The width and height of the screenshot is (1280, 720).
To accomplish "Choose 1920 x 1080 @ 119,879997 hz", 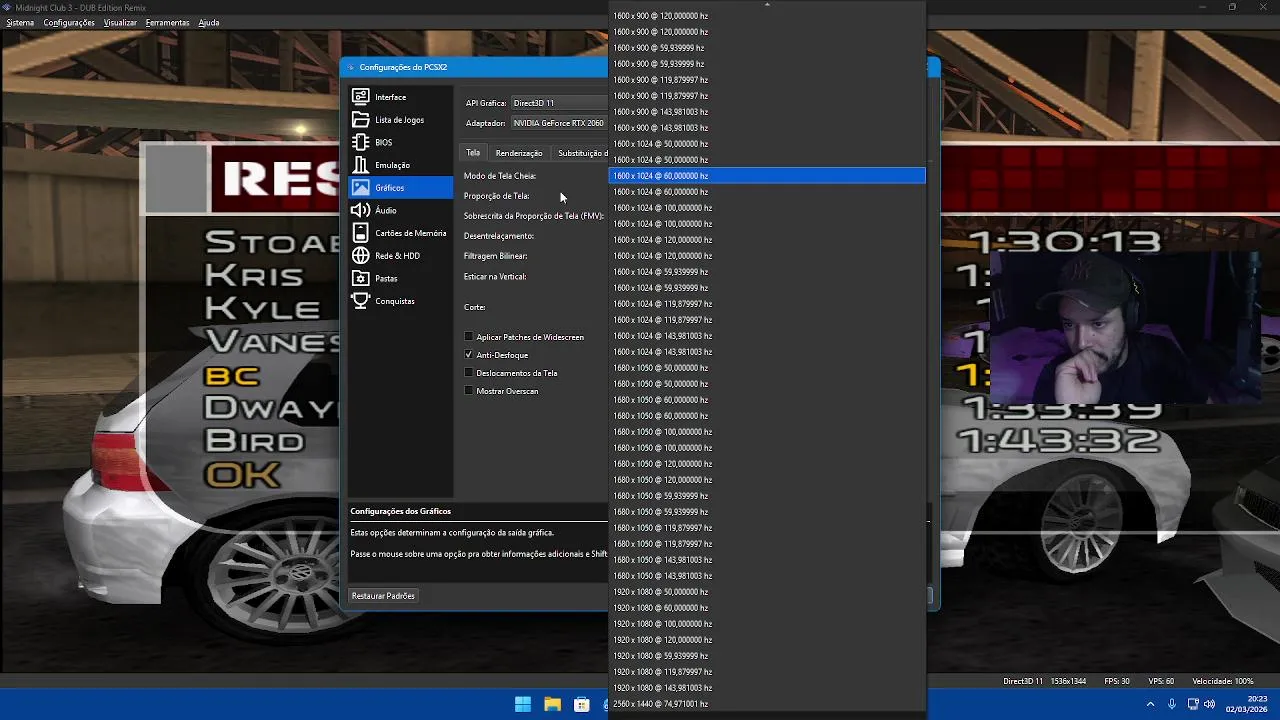I will point(767,672).
